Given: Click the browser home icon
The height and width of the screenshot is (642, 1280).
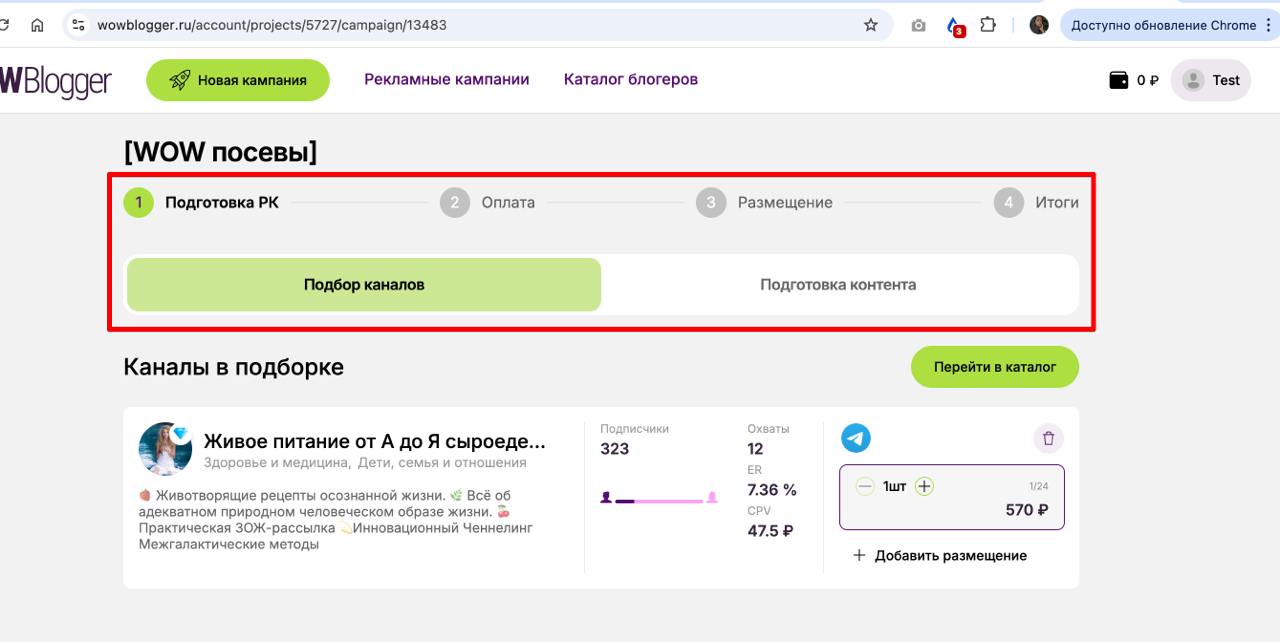Looking at the screenshot, I should 37,25.
